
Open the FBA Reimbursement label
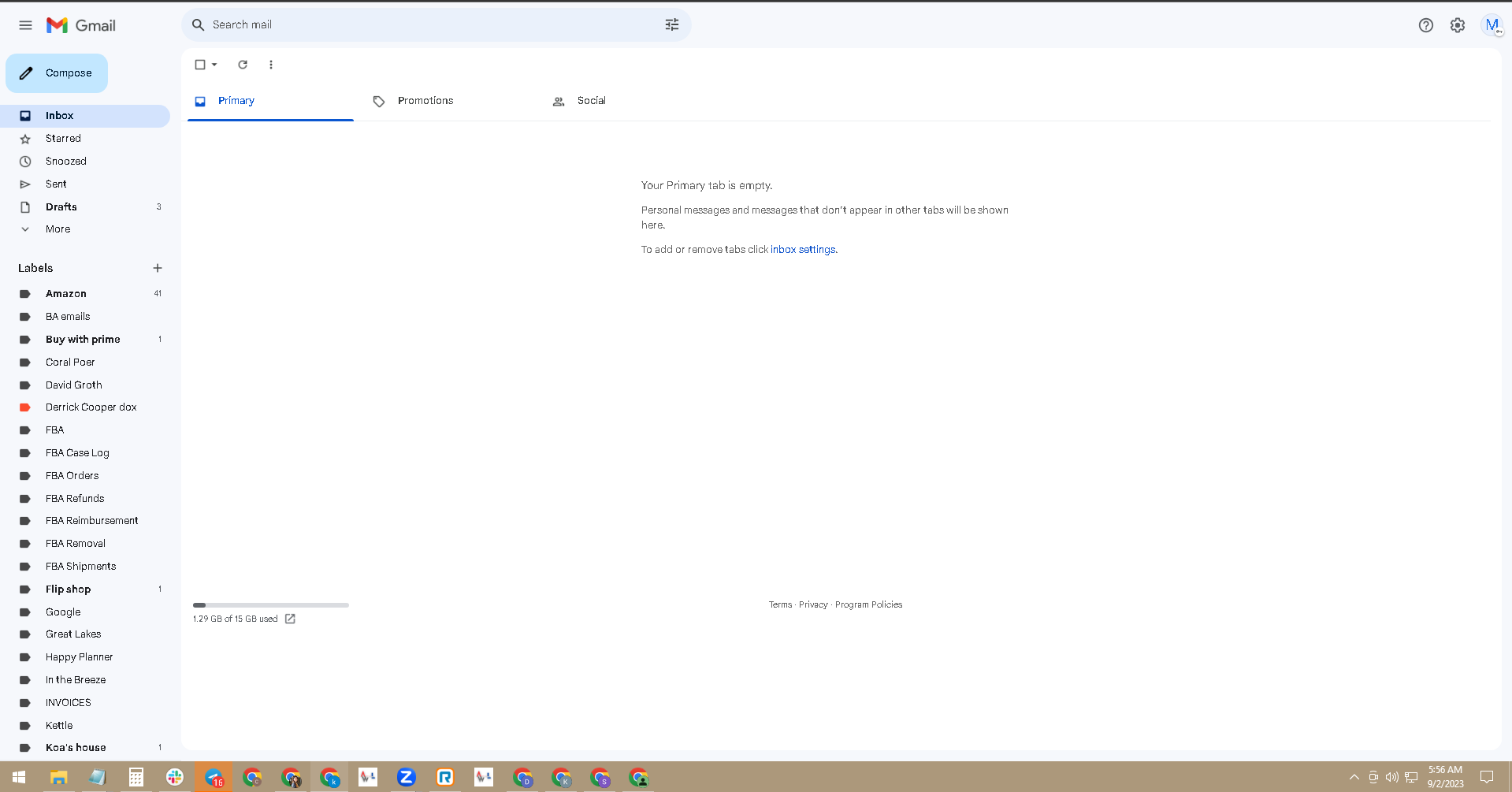pos(85,521)
